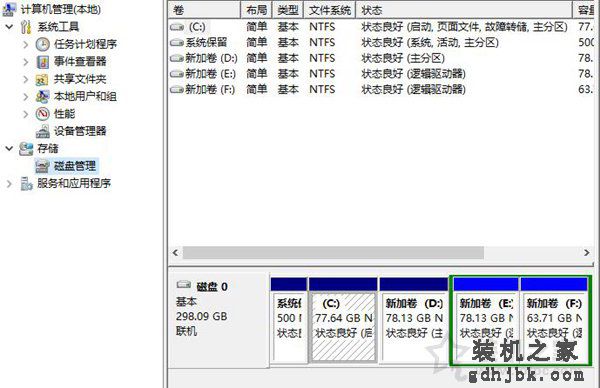The height and width of the screenshot is (388, 600).
Task: Click the 共享文件夹 icon
Action: [42, 79]
